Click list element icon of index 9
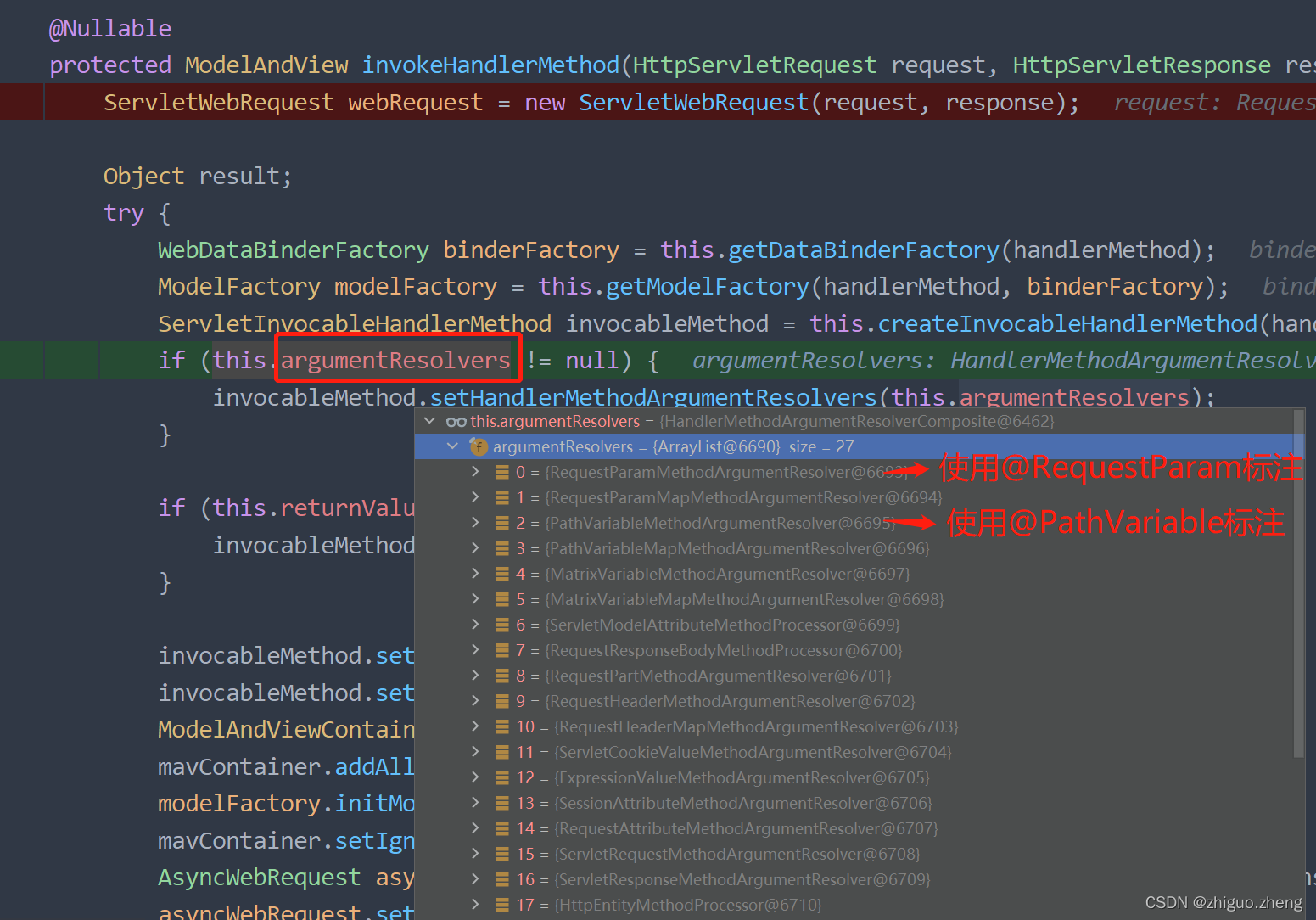Screen dimensions: 1316x920 (502, 701)
